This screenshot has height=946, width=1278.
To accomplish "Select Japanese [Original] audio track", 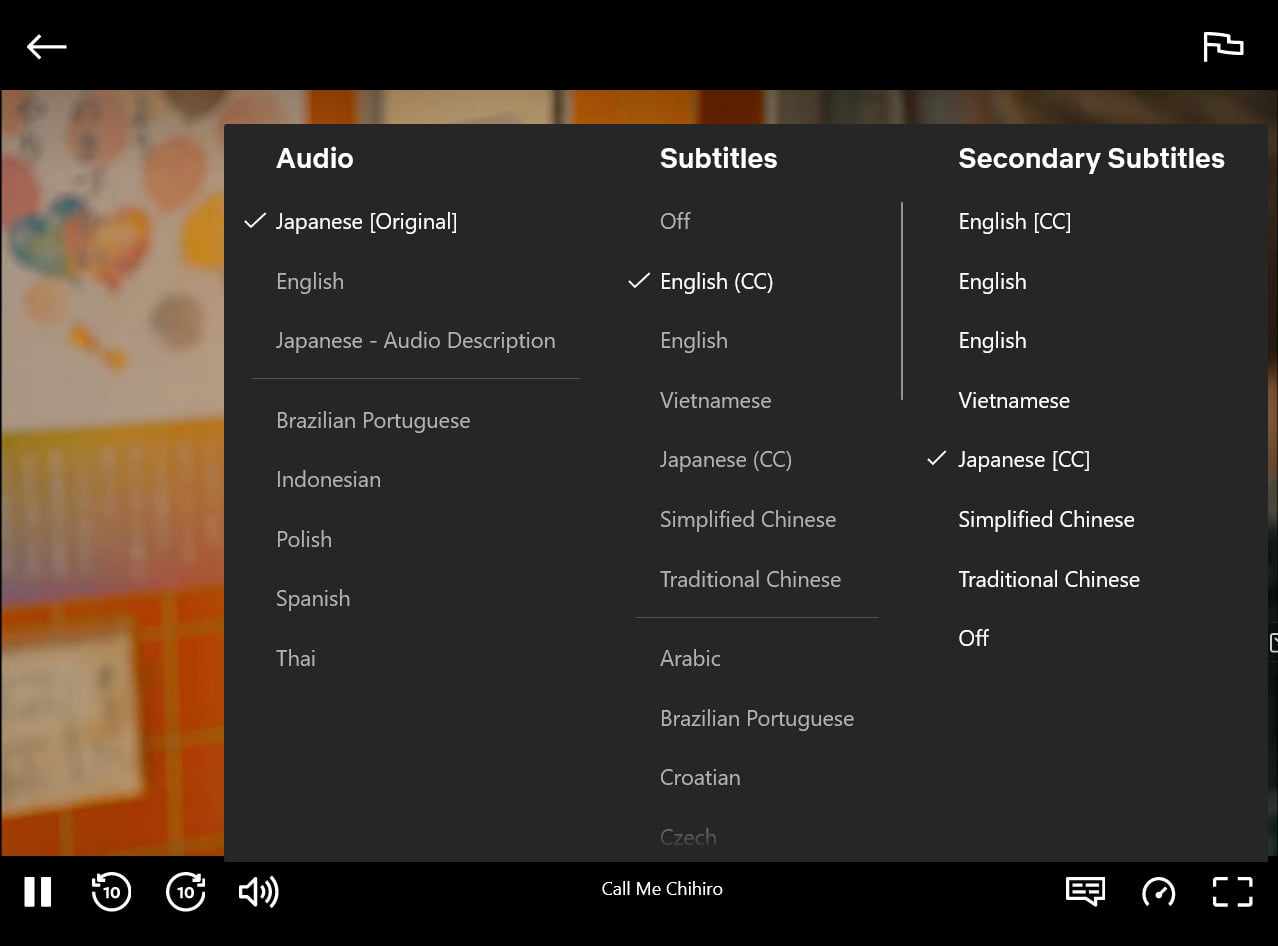I will (366, 222).
